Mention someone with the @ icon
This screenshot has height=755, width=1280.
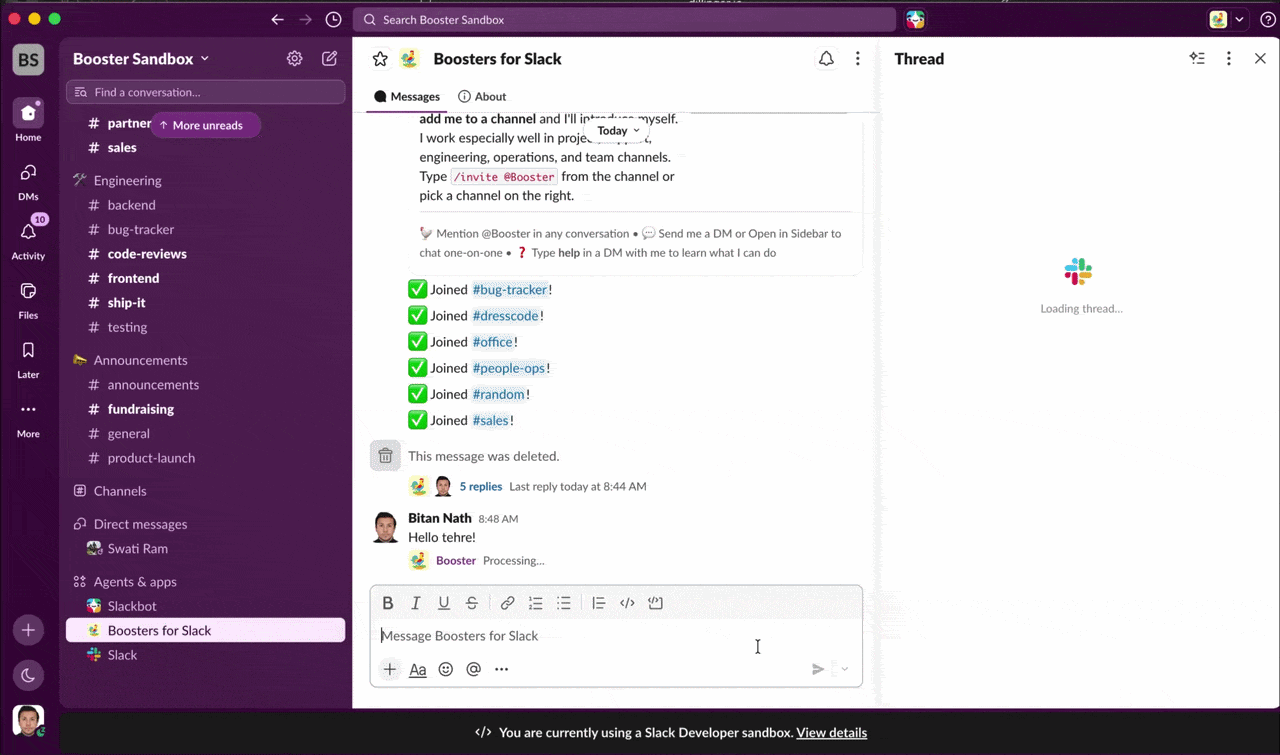coord(474,669)
